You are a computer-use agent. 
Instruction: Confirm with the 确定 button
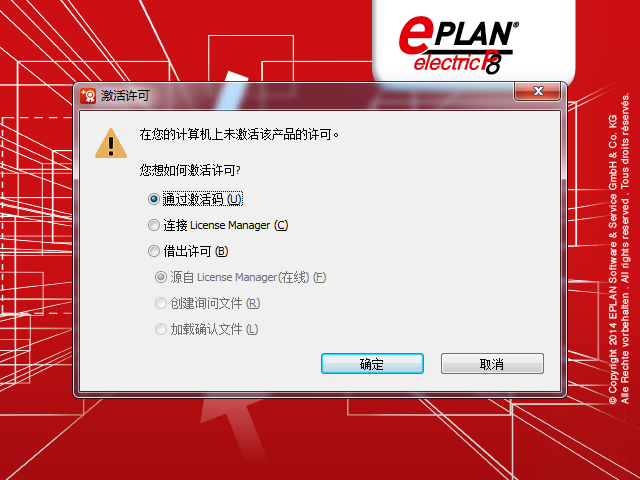pyautogui.click(x=372, y=364)
